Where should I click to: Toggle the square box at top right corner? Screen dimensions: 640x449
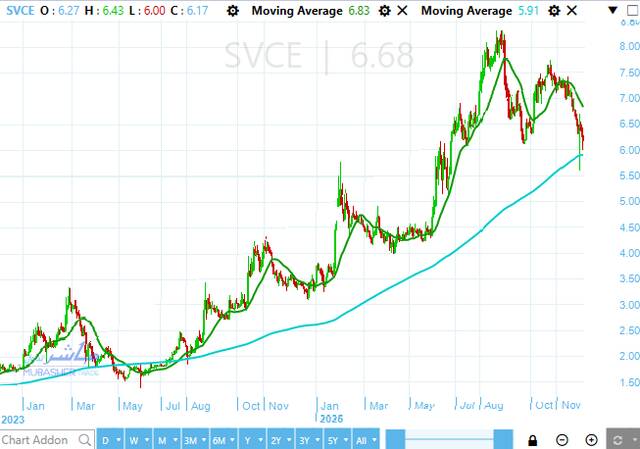click(x=634, y=11)
